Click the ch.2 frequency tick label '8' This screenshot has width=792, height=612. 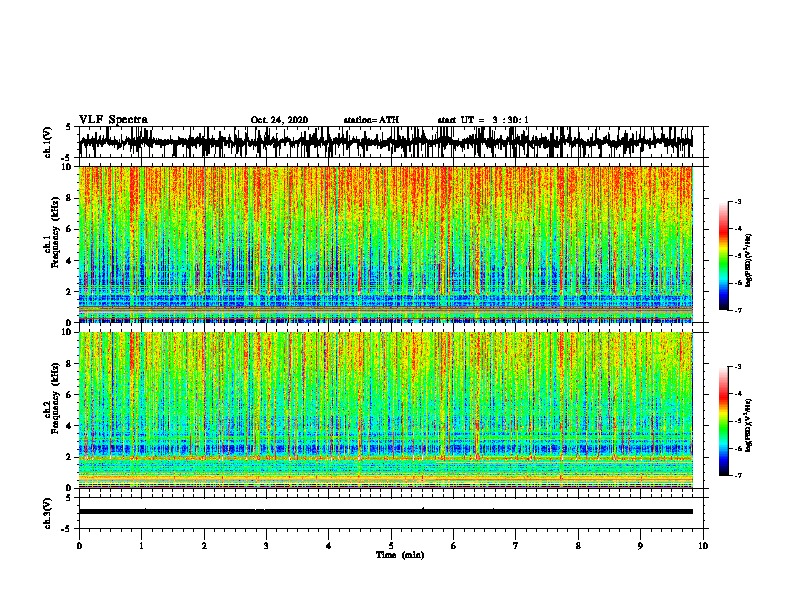(x=69, y=364)
